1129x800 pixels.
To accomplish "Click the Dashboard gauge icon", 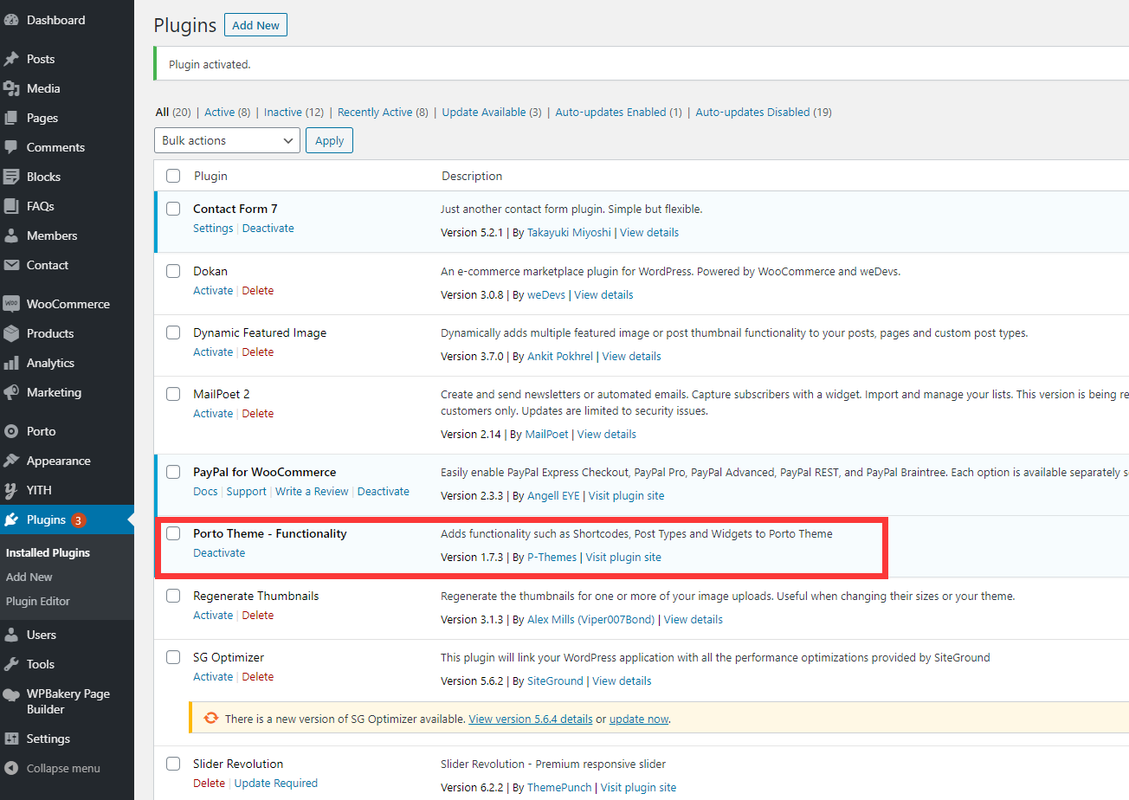I will tap(12, 20).
